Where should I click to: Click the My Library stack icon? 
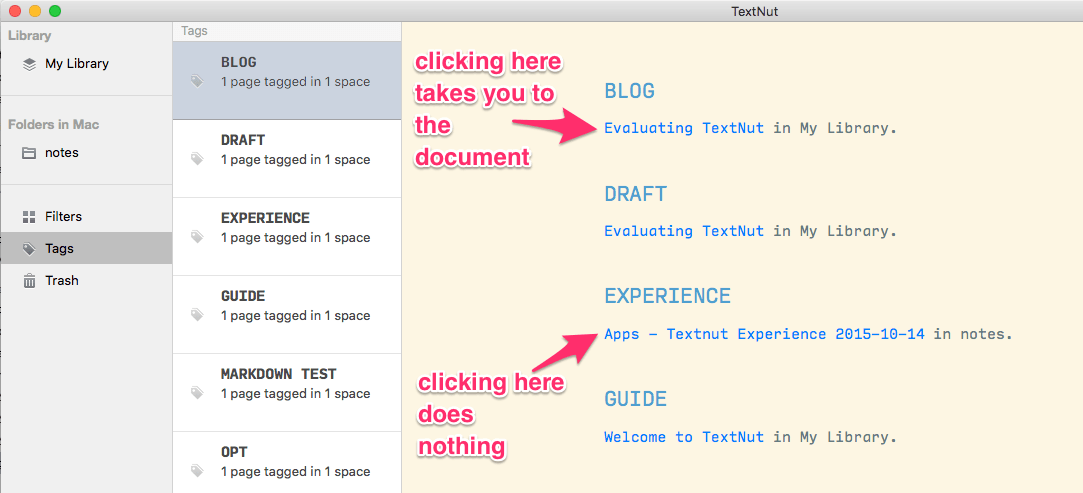pyautogui.click(x=28, y=64)
